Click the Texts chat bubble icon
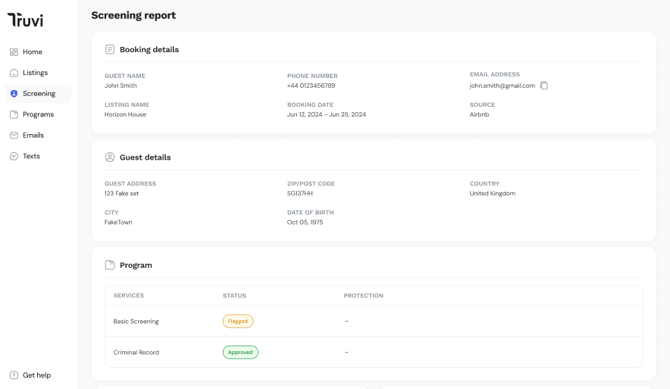Image resolution: width=670 pixels, height=389 pixels. pyautogui.click(x=14, y=156)
